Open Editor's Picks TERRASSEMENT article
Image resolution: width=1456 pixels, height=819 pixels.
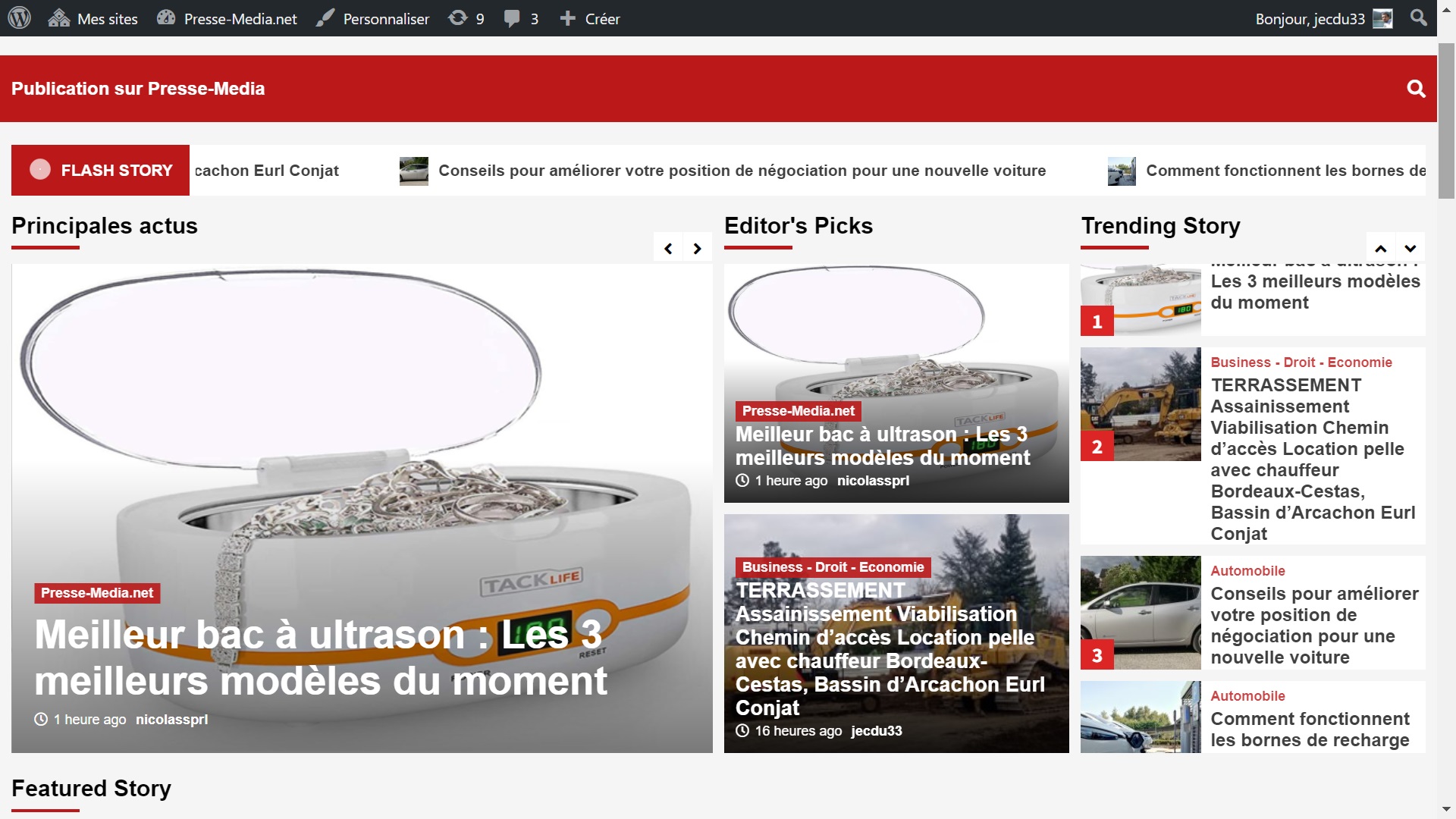click(890, 649)
